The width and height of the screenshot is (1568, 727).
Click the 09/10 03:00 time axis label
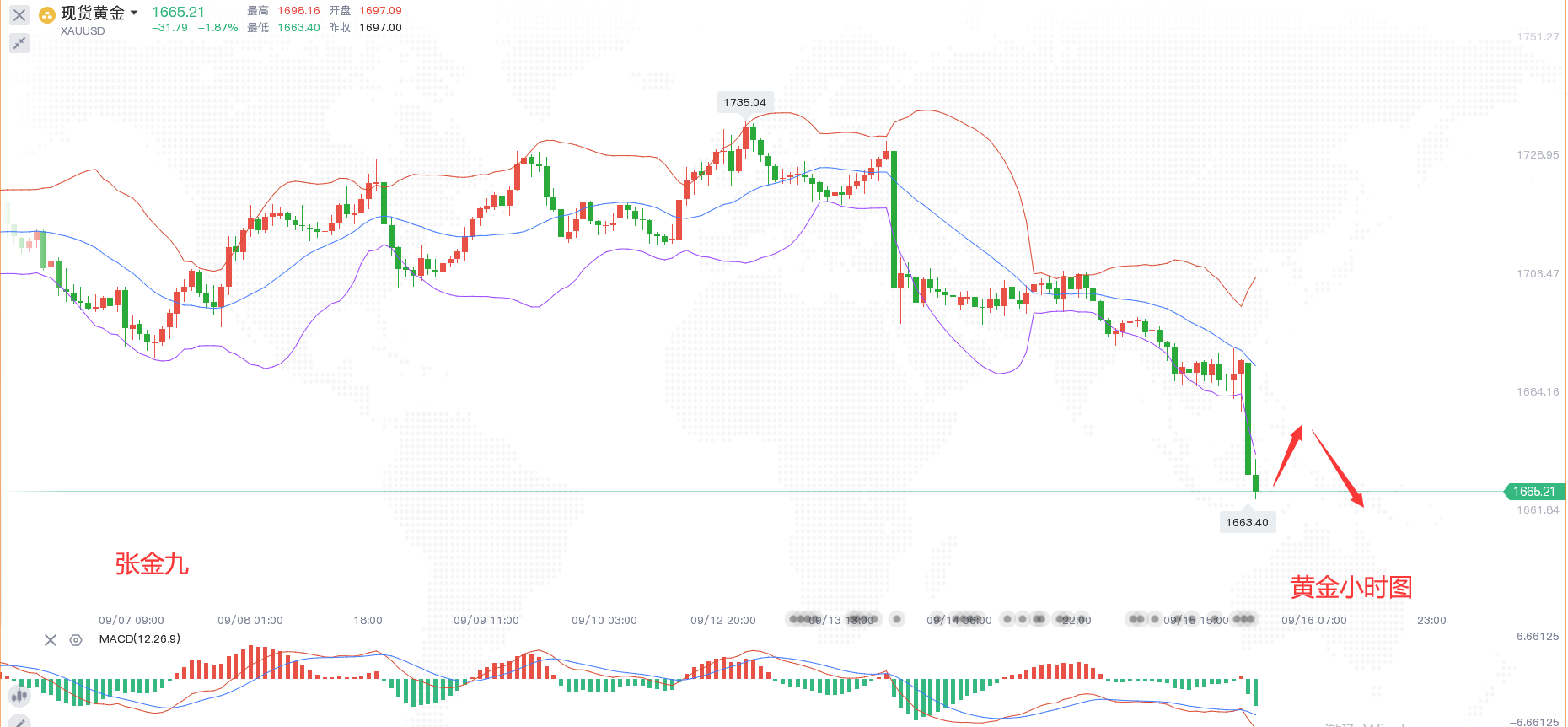pyautogui.click(x=604, y=621)
